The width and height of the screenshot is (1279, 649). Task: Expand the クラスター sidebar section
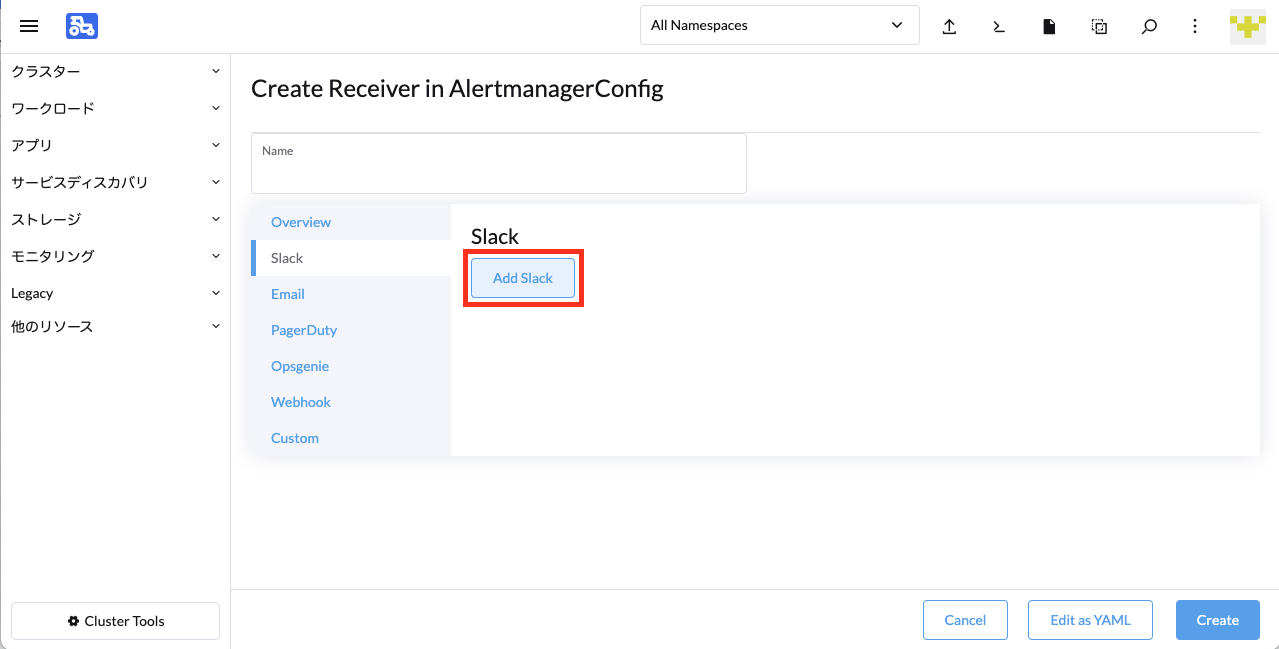click(115, 71)
